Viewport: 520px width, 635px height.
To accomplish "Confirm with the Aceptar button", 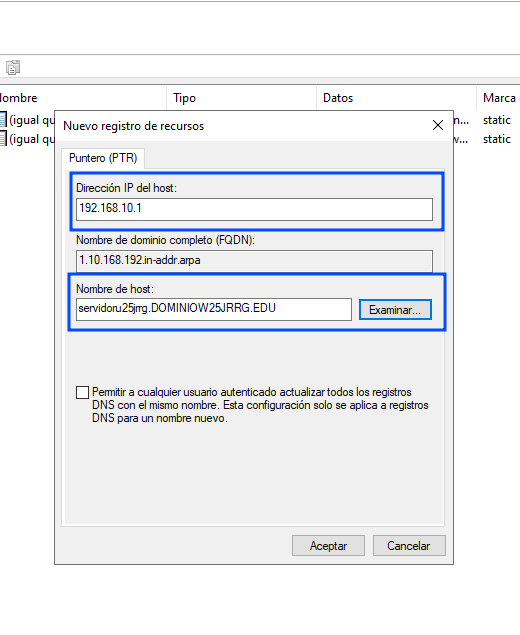I will (x=328, y=546).
